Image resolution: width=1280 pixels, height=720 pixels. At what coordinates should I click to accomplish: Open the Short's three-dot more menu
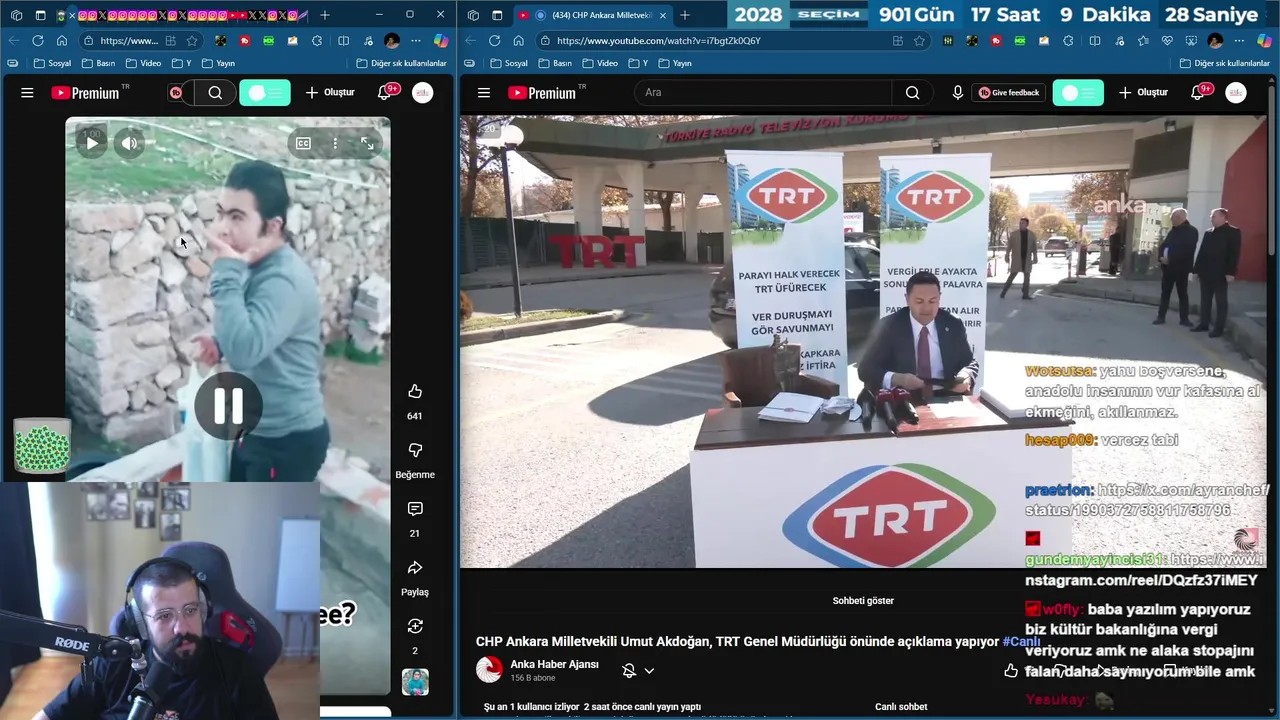335,143
